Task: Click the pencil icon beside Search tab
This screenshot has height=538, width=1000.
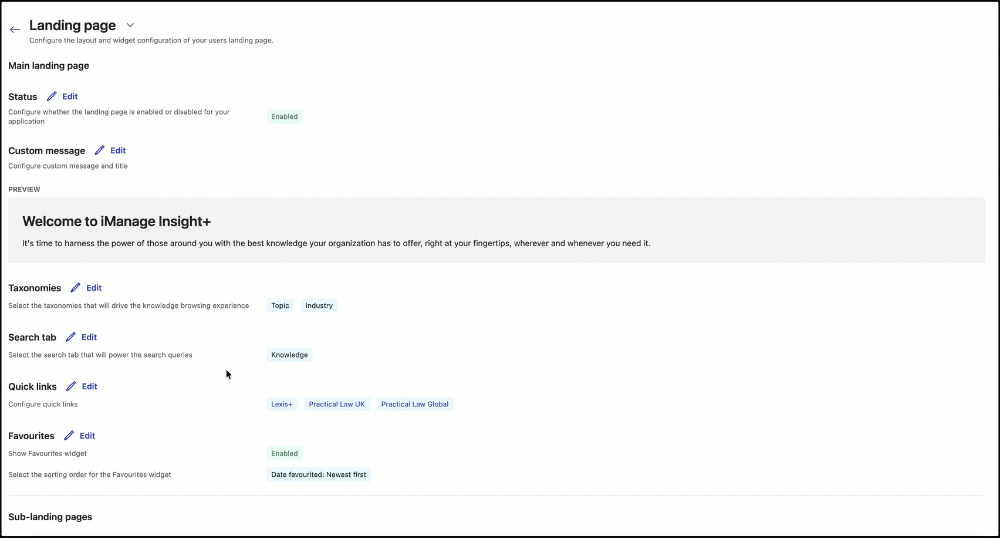Action: coord(71,337)
